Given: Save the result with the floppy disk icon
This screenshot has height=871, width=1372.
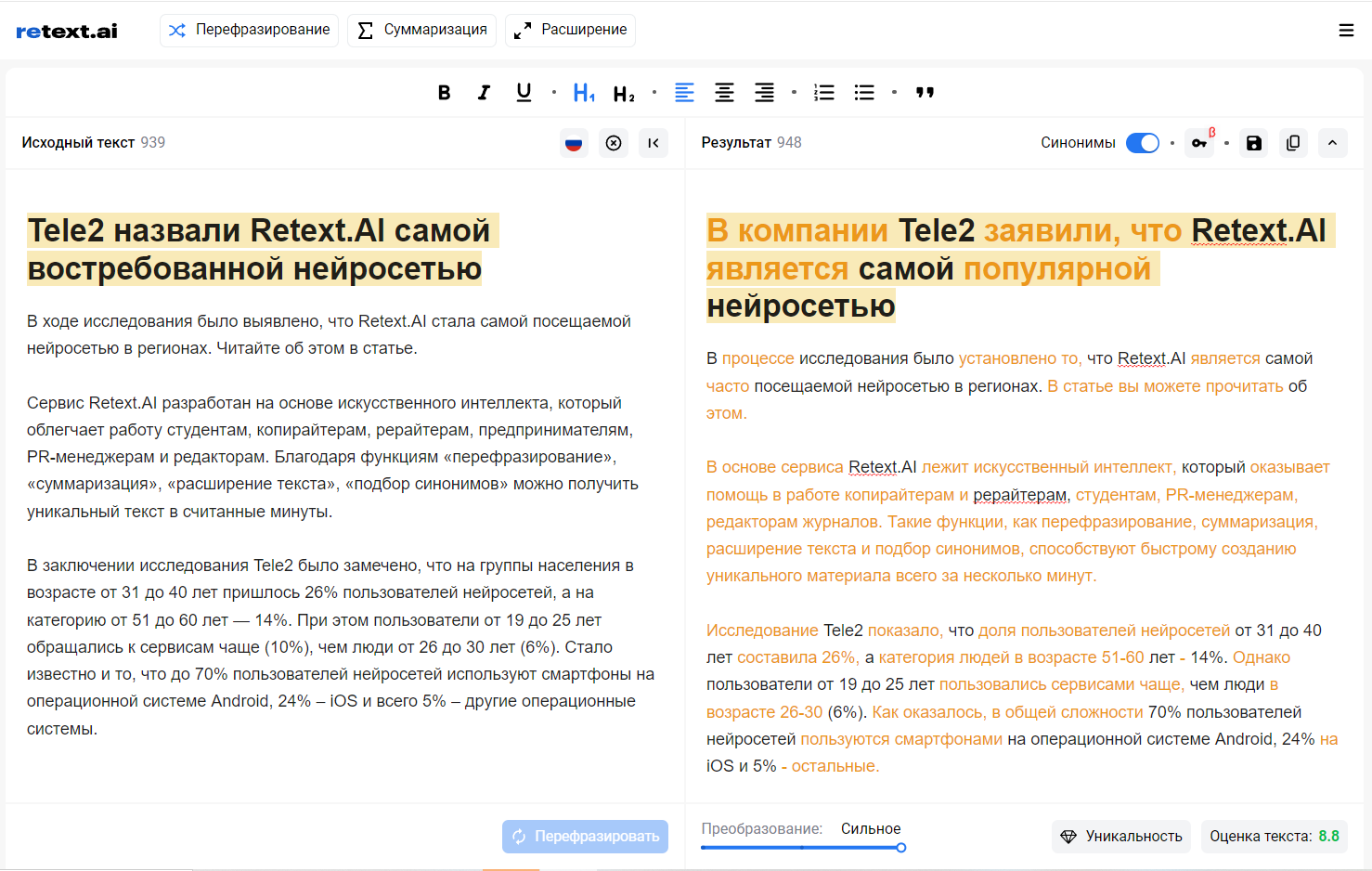Looking at the screenshot, I should (1254, 143).
